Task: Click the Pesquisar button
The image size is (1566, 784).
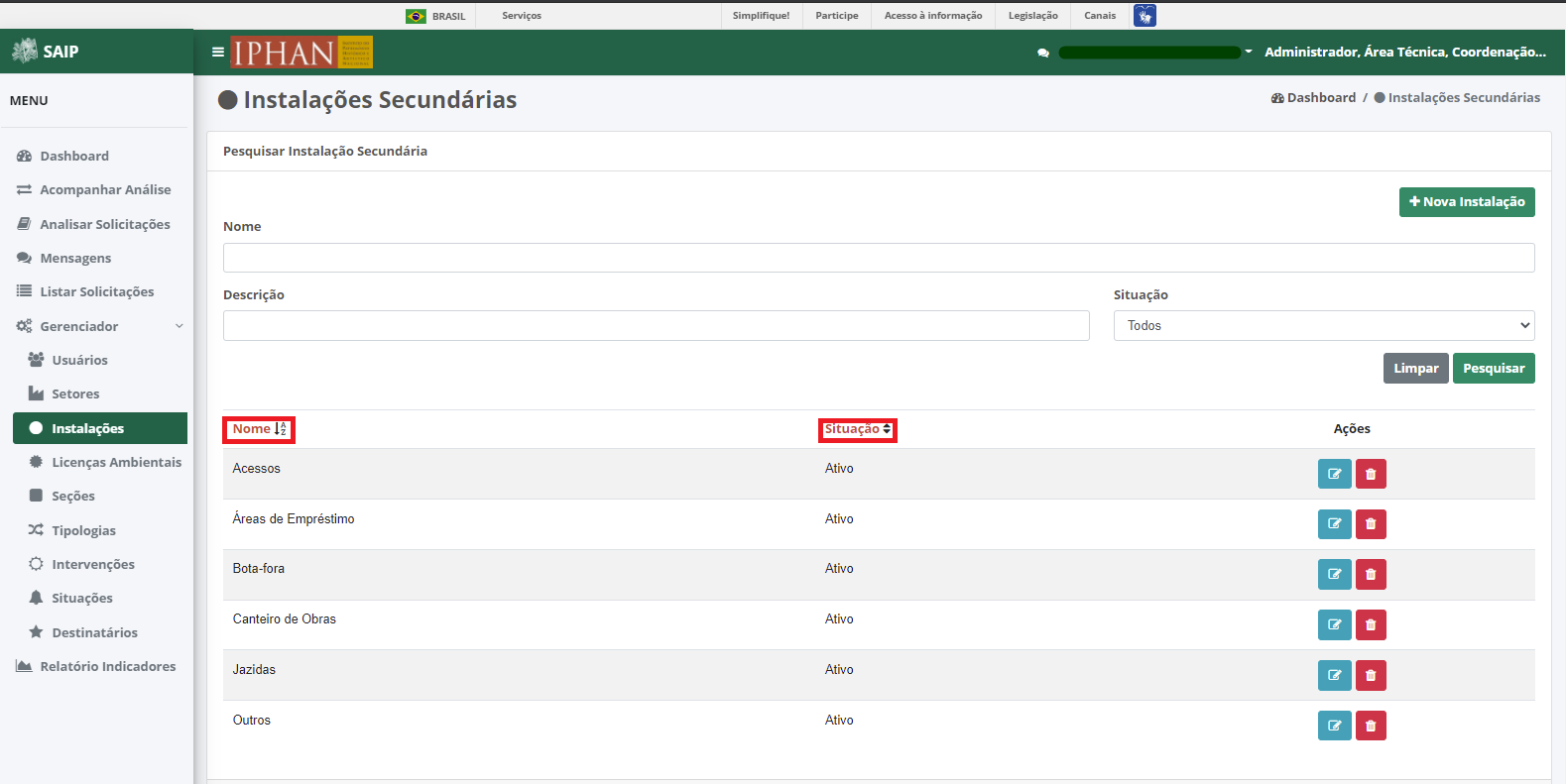Action: click(x=1494, y=368)
